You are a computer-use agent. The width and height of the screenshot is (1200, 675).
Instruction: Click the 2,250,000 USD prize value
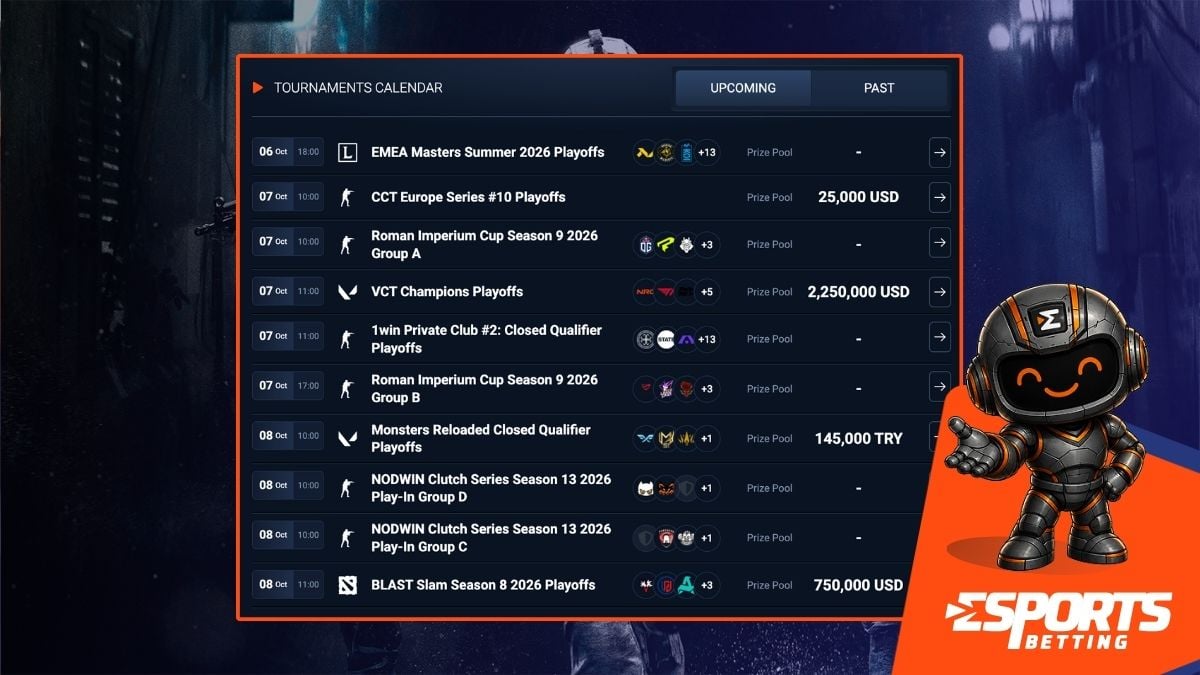click(x=858, y=292)
